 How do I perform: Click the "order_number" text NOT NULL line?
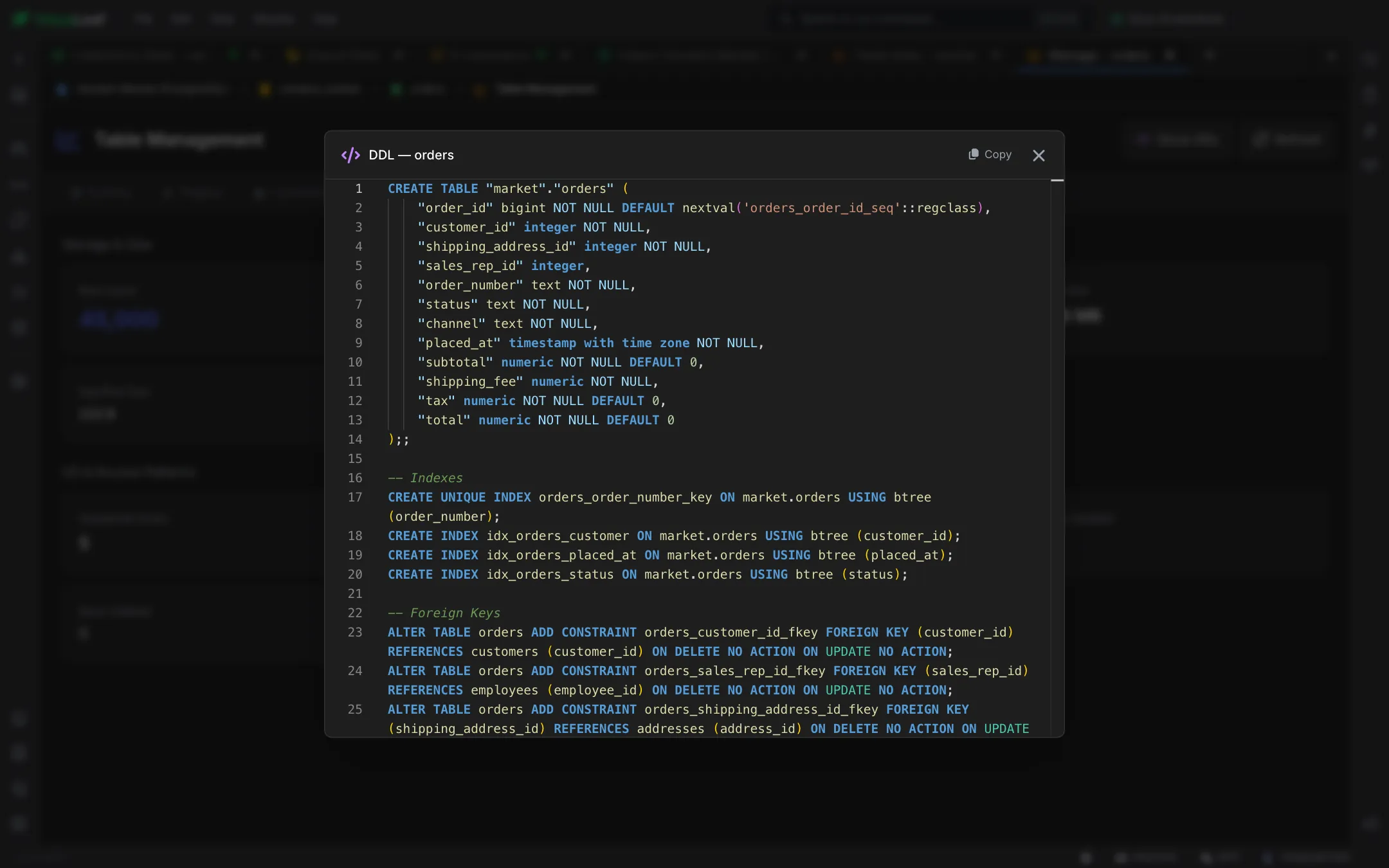(526, 285)
